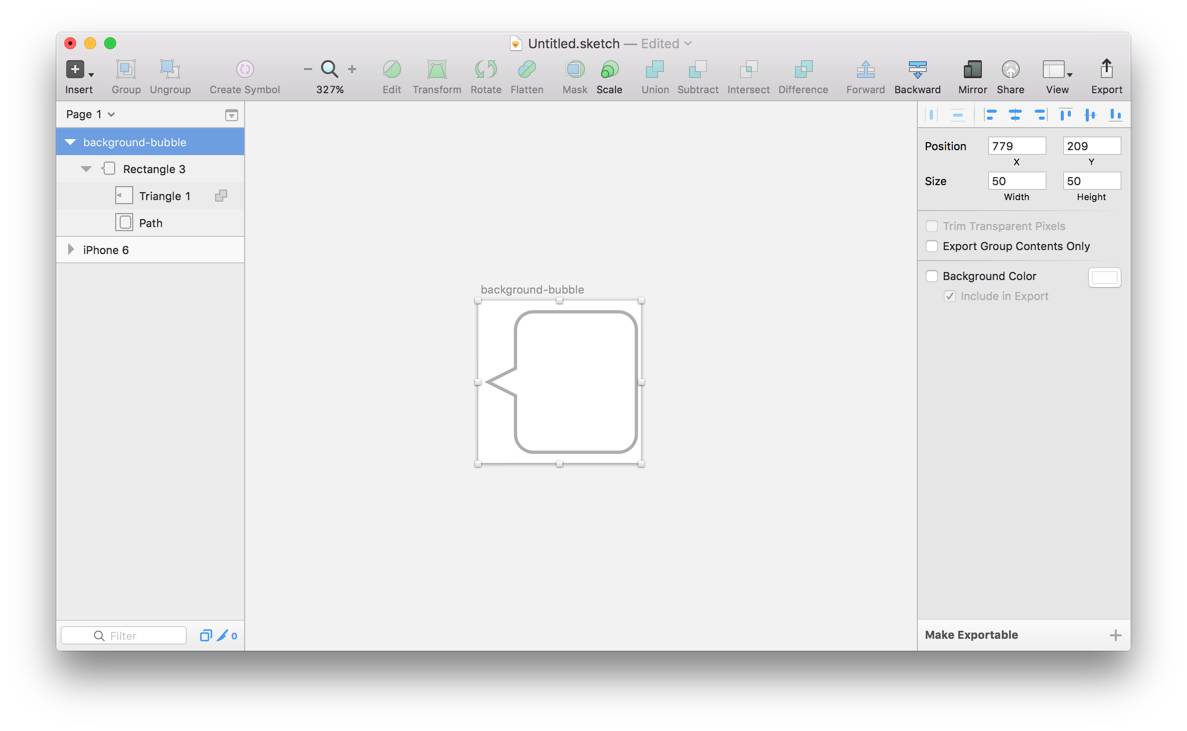1187x731 pixels.
Task: Click the Create Symbol icon
Action: pos(245,70)
